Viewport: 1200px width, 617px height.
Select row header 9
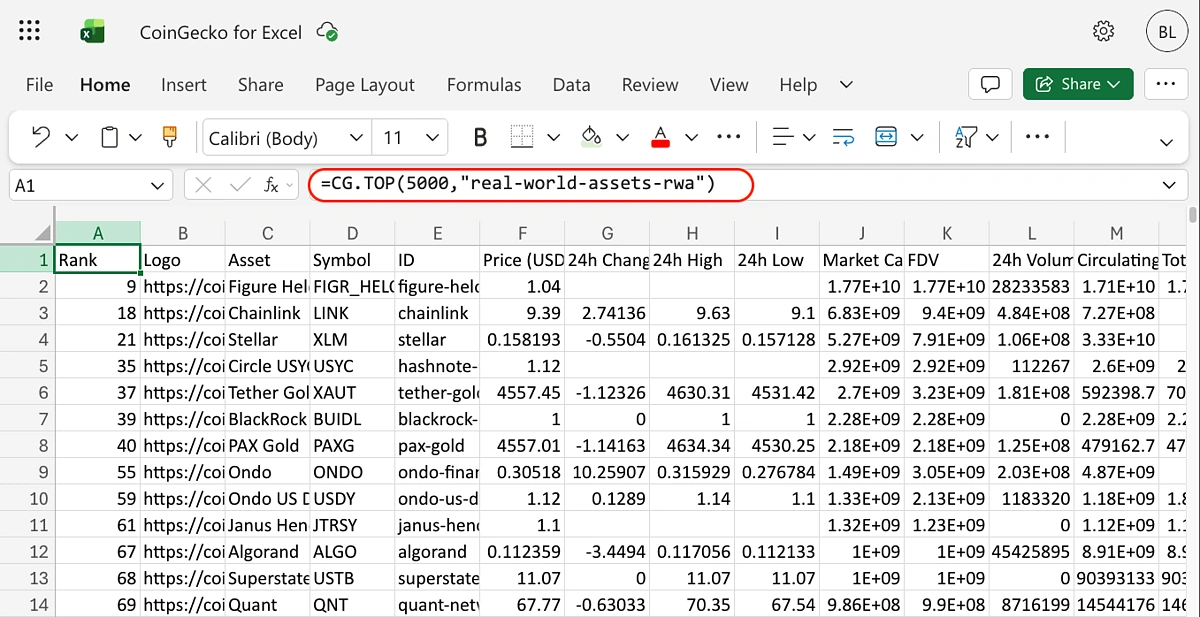pos(27,472)
